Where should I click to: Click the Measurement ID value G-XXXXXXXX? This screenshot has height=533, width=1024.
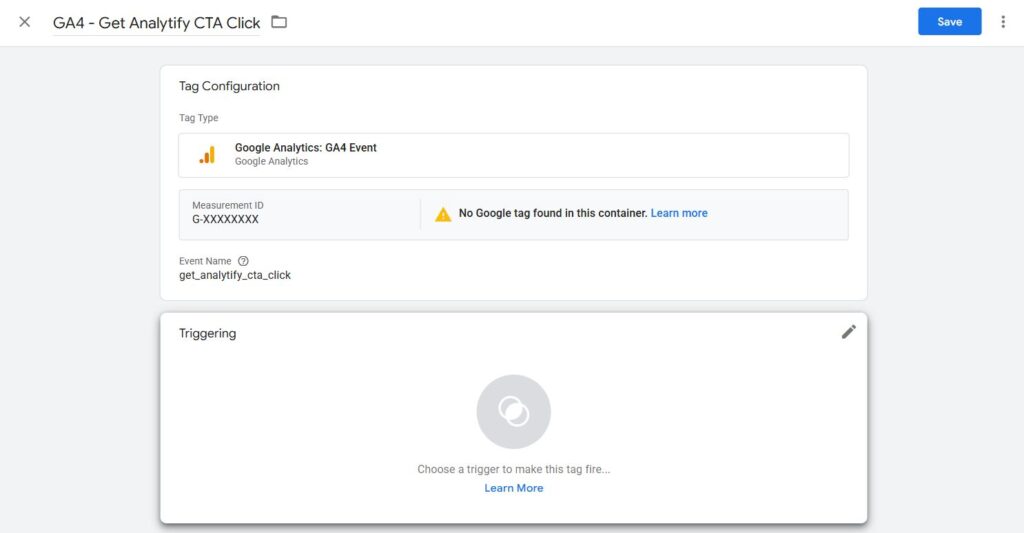(x=225, y=219)
